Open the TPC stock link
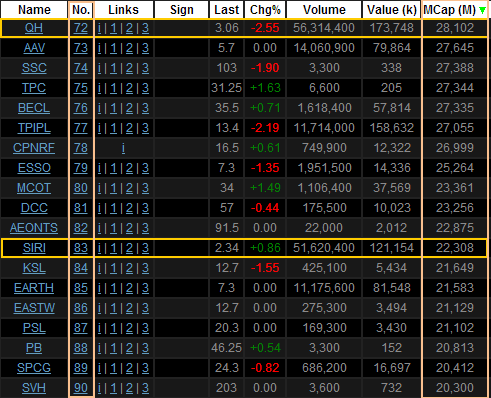491x398 pixels. click(x=34, y=88)
